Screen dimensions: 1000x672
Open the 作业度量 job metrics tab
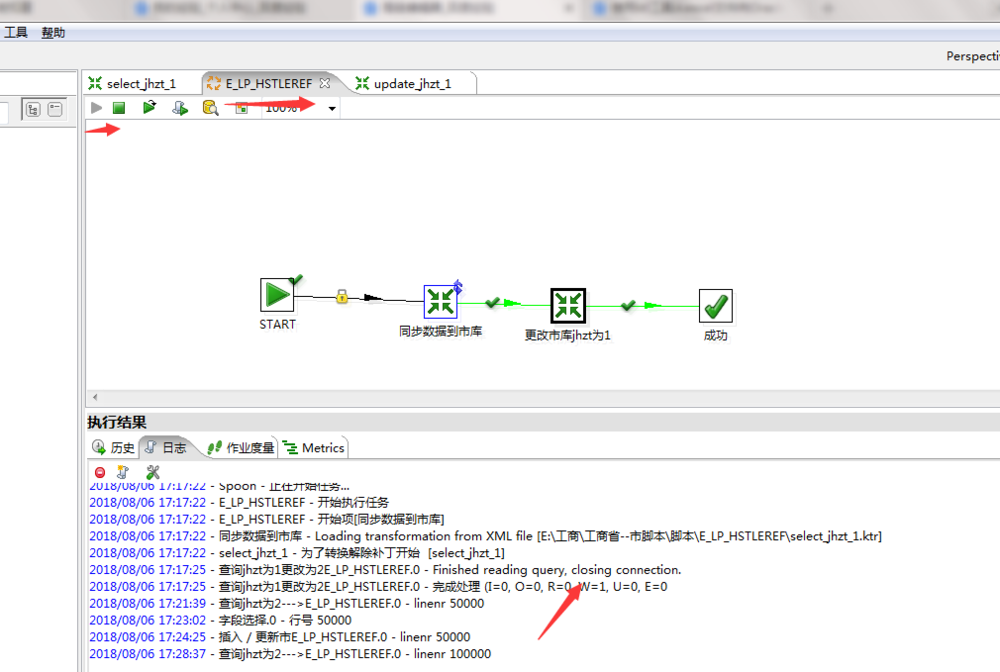pyautogui.click(x=241, y=448)
